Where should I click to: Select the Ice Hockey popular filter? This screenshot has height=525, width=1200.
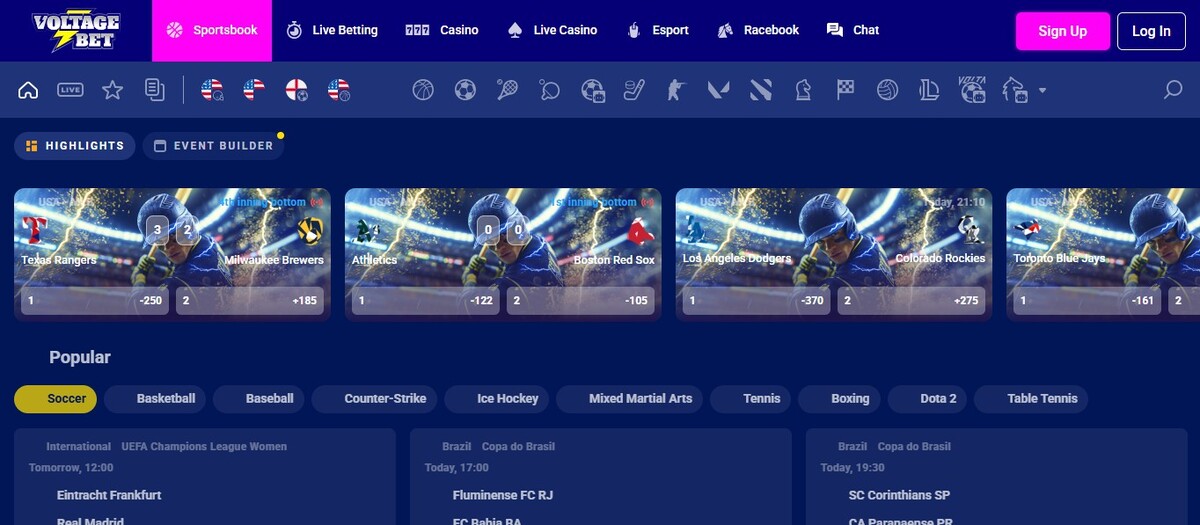point(498,399)
